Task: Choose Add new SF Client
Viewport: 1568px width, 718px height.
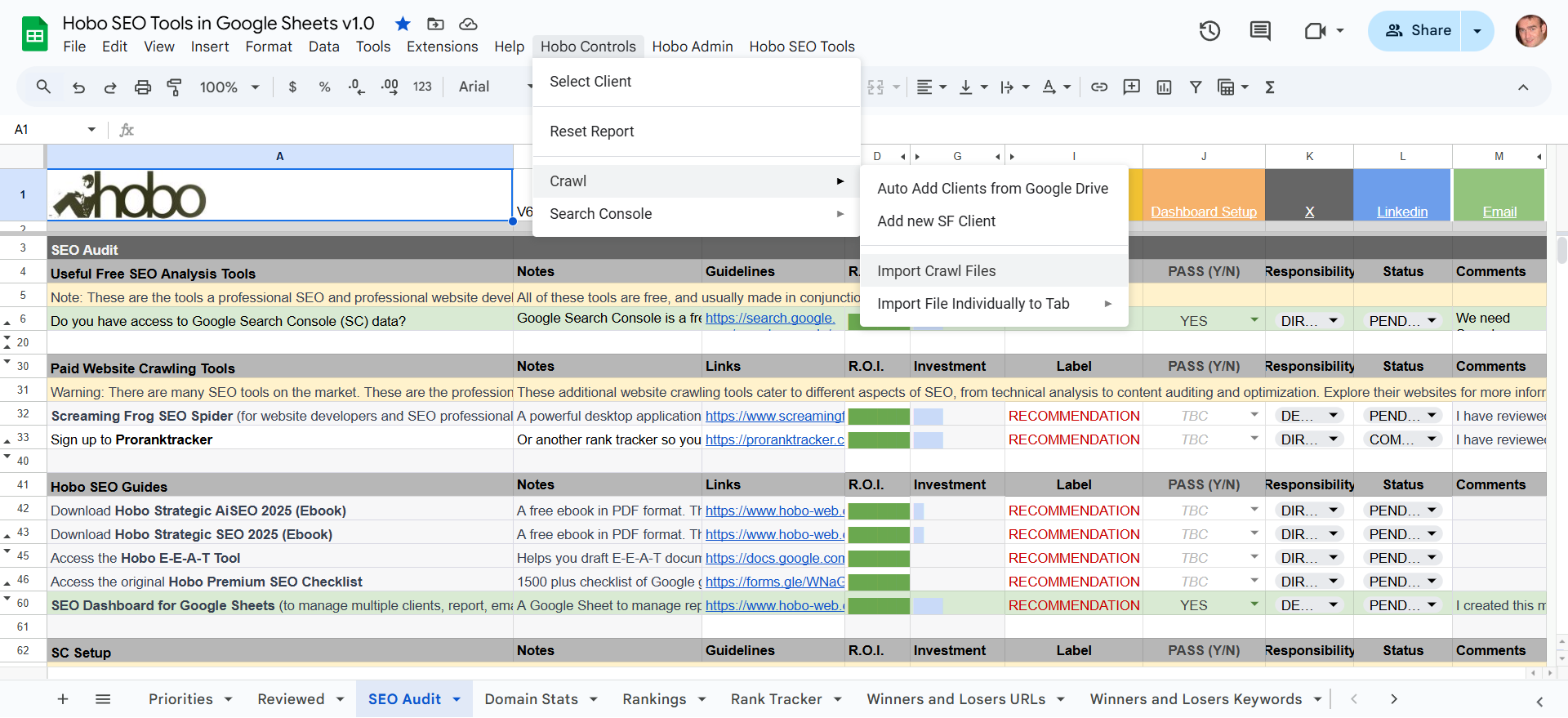Action: pos(994,221)
